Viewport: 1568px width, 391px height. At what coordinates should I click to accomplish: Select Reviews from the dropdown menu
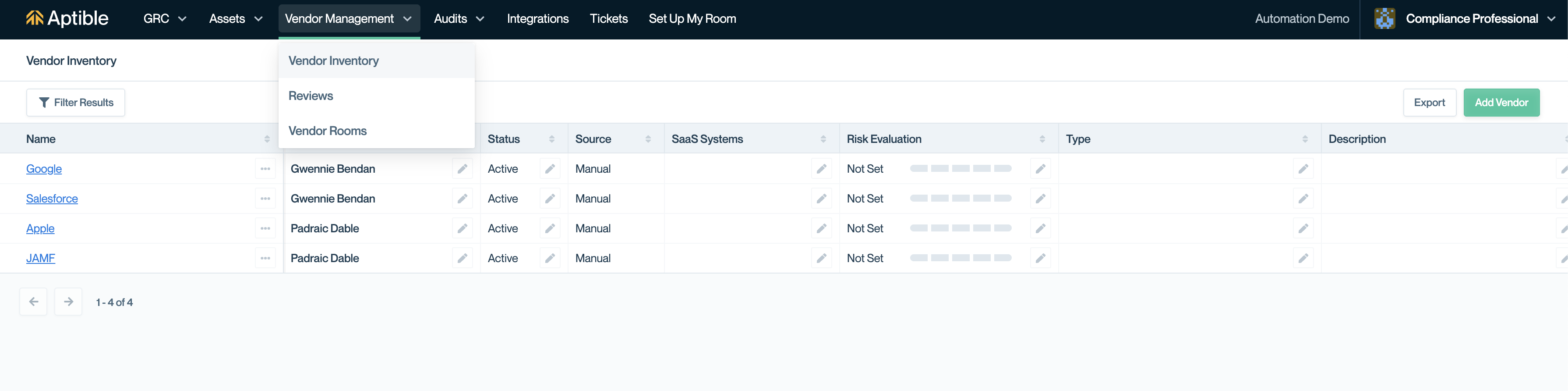(376, 96)
